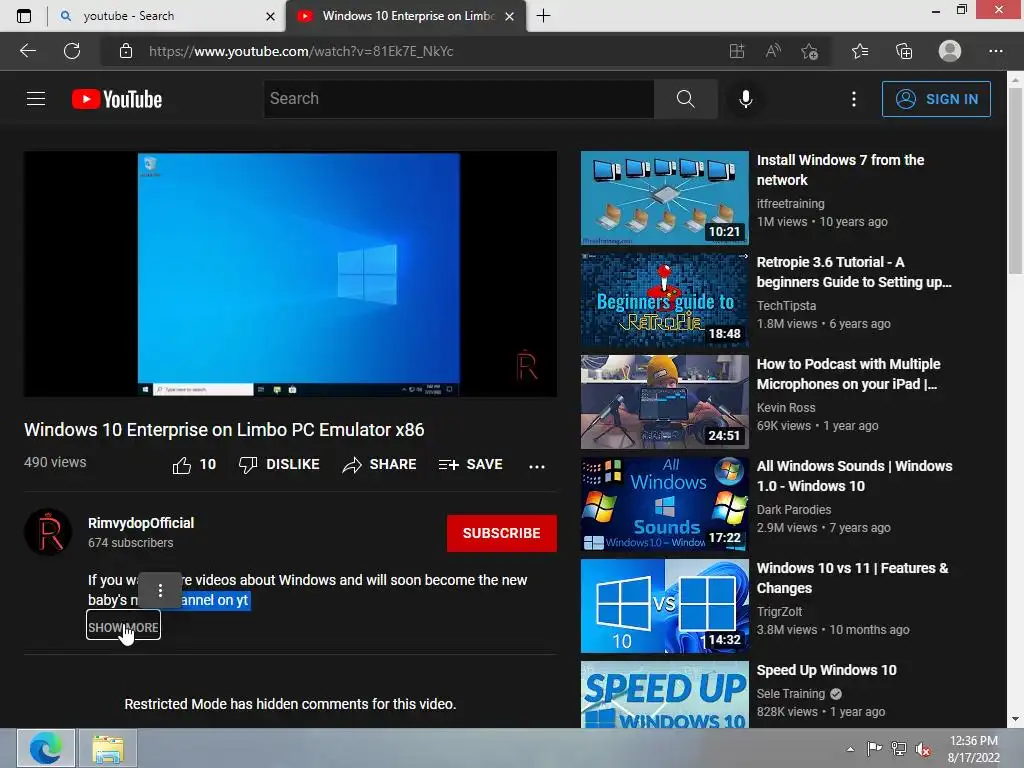The height and width of the screenshot is (768, 1024).
Task: Click the podcast microphones iPad thumbnail
Action: point(664,402)
